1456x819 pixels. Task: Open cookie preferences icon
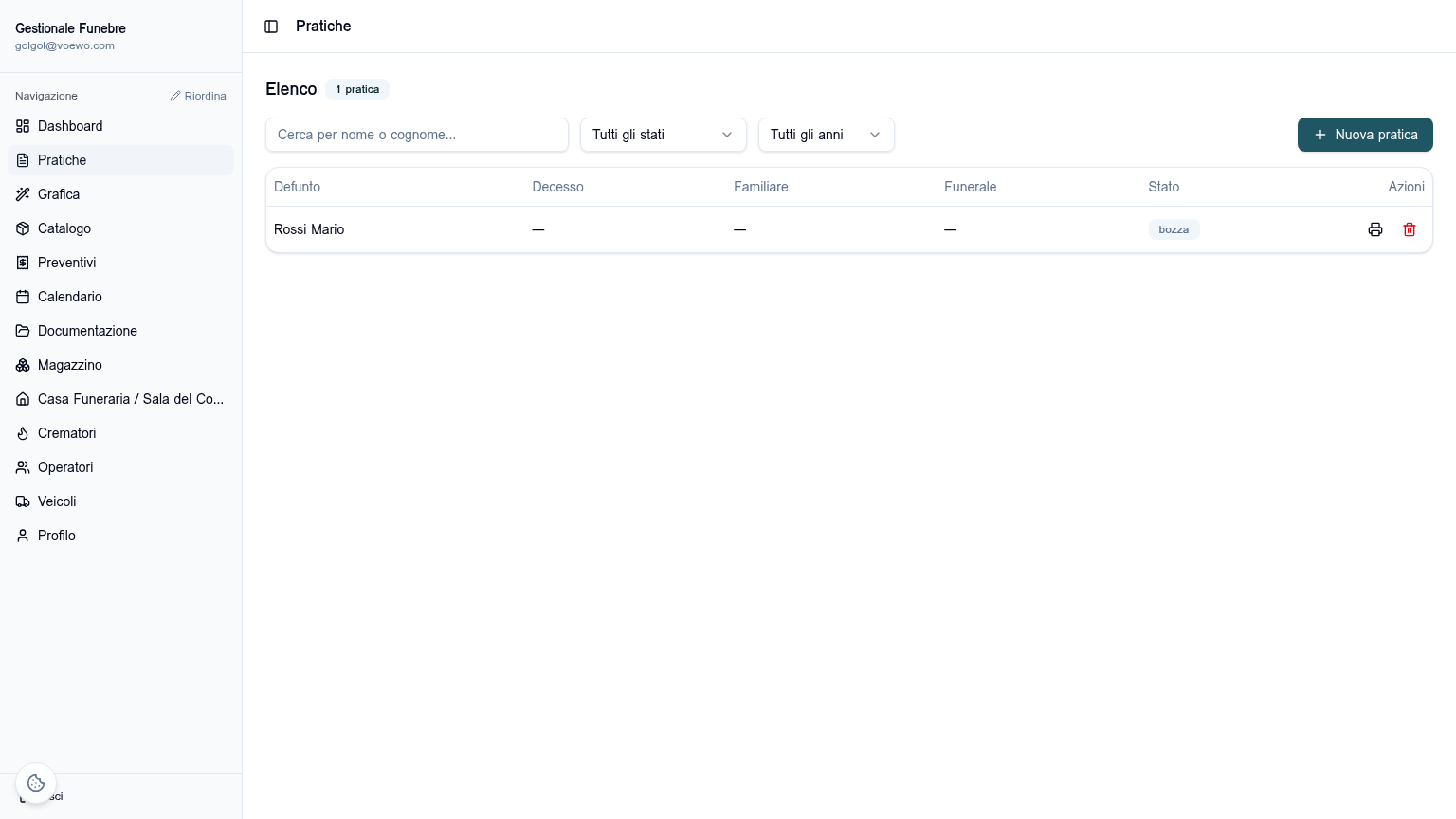coord(36,783)
